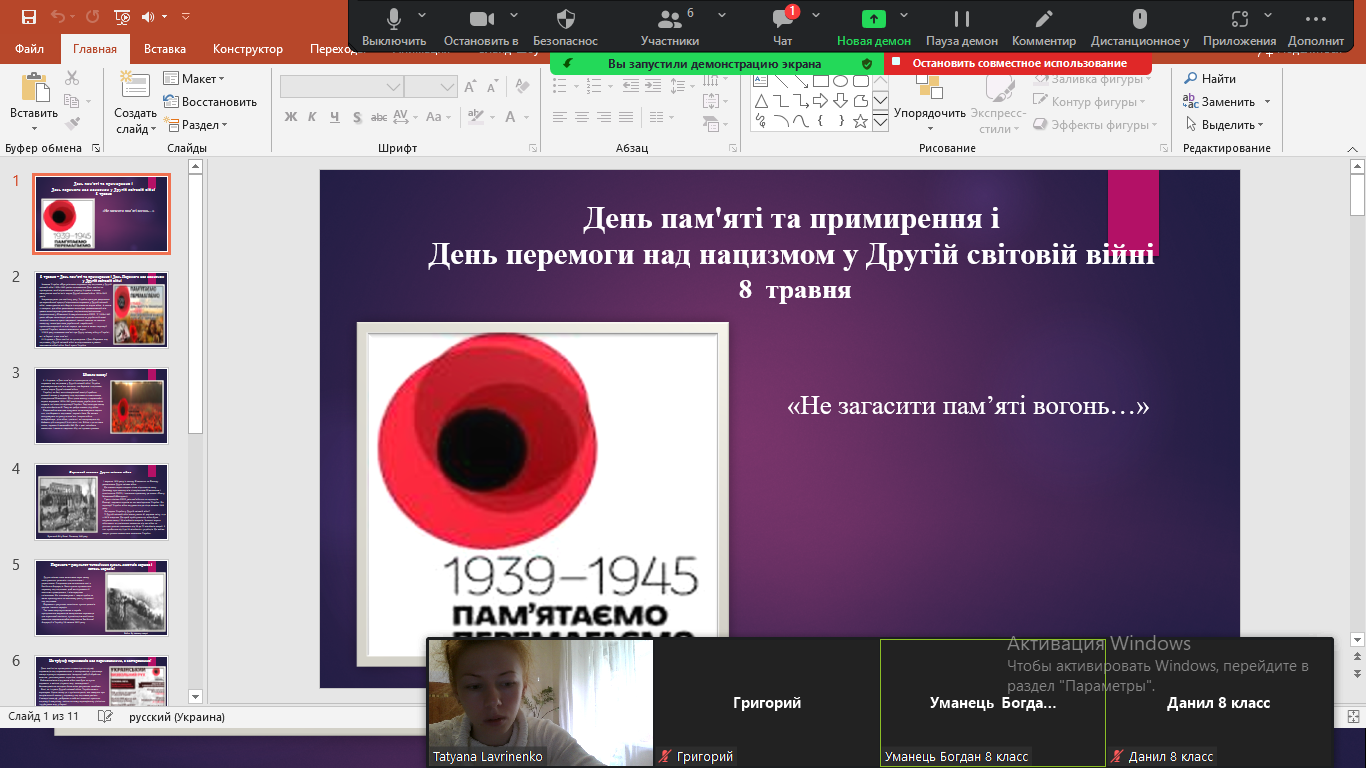
Task: Open the Файл tab
Action: [30, 49]
